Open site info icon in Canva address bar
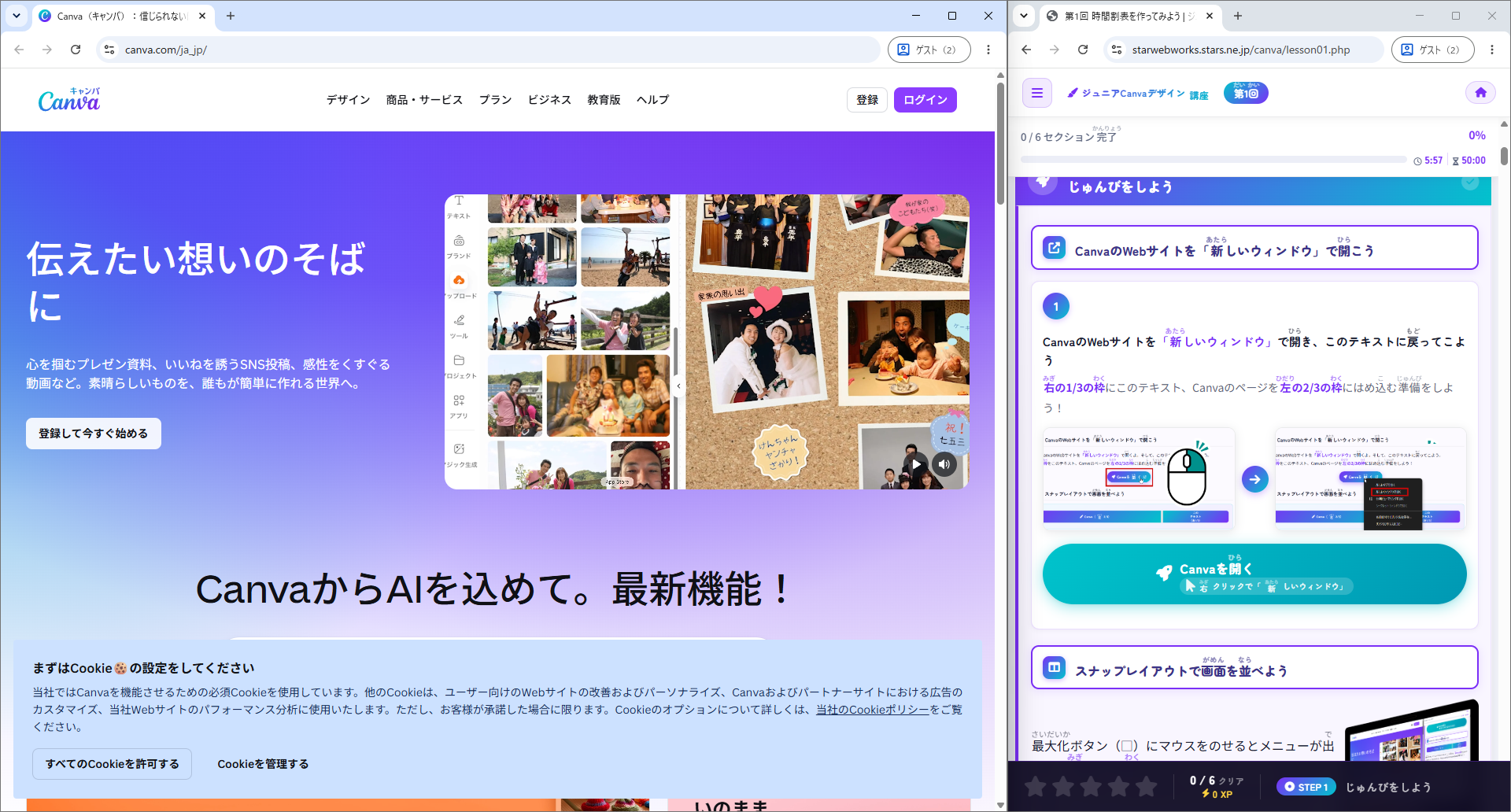 pos(109,50)
